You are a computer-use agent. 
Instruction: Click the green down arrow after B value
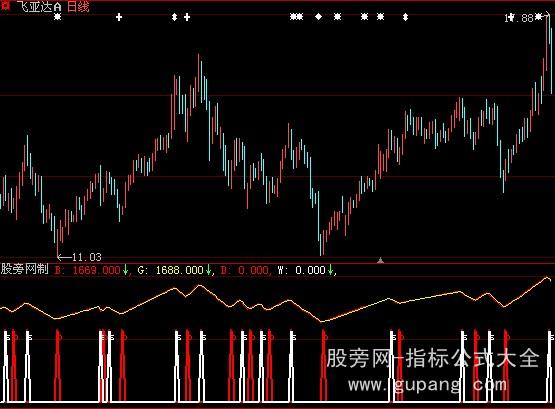tap(125, 270)
